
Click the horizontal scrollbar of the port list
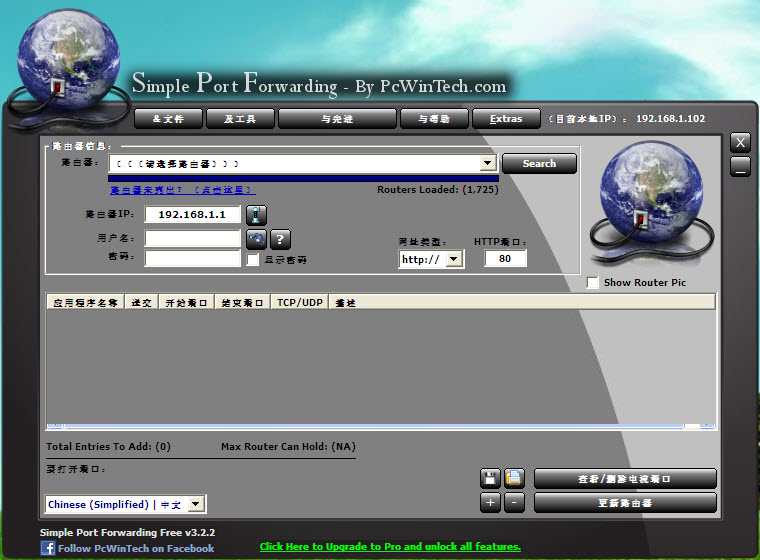click(x=381, y=426)
